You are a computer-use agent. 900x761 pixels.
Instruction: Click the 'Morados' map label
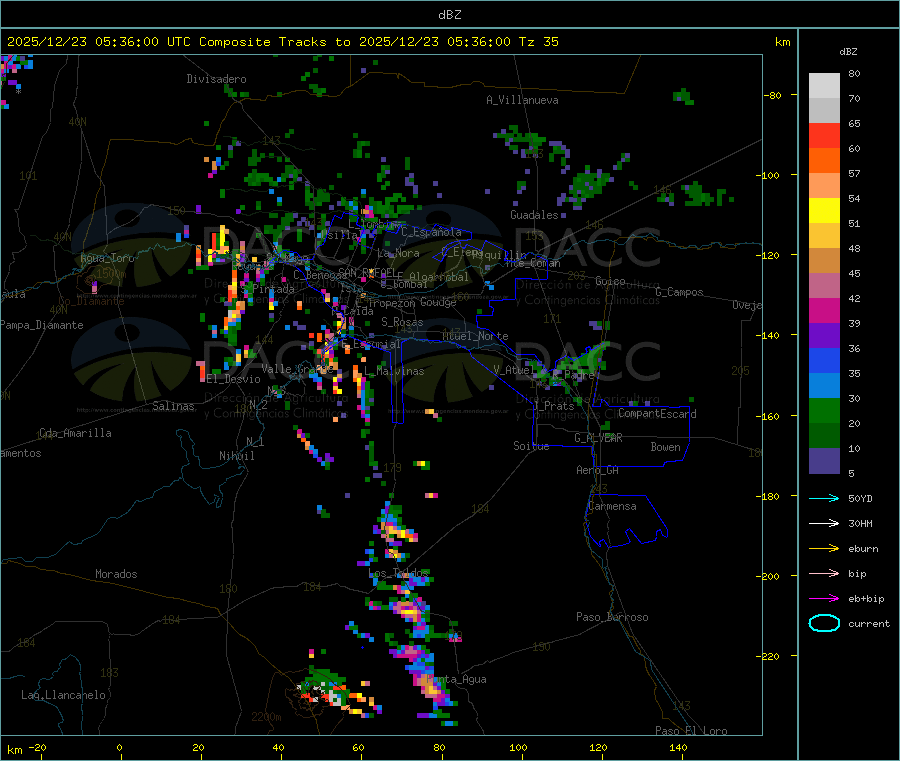116,574
